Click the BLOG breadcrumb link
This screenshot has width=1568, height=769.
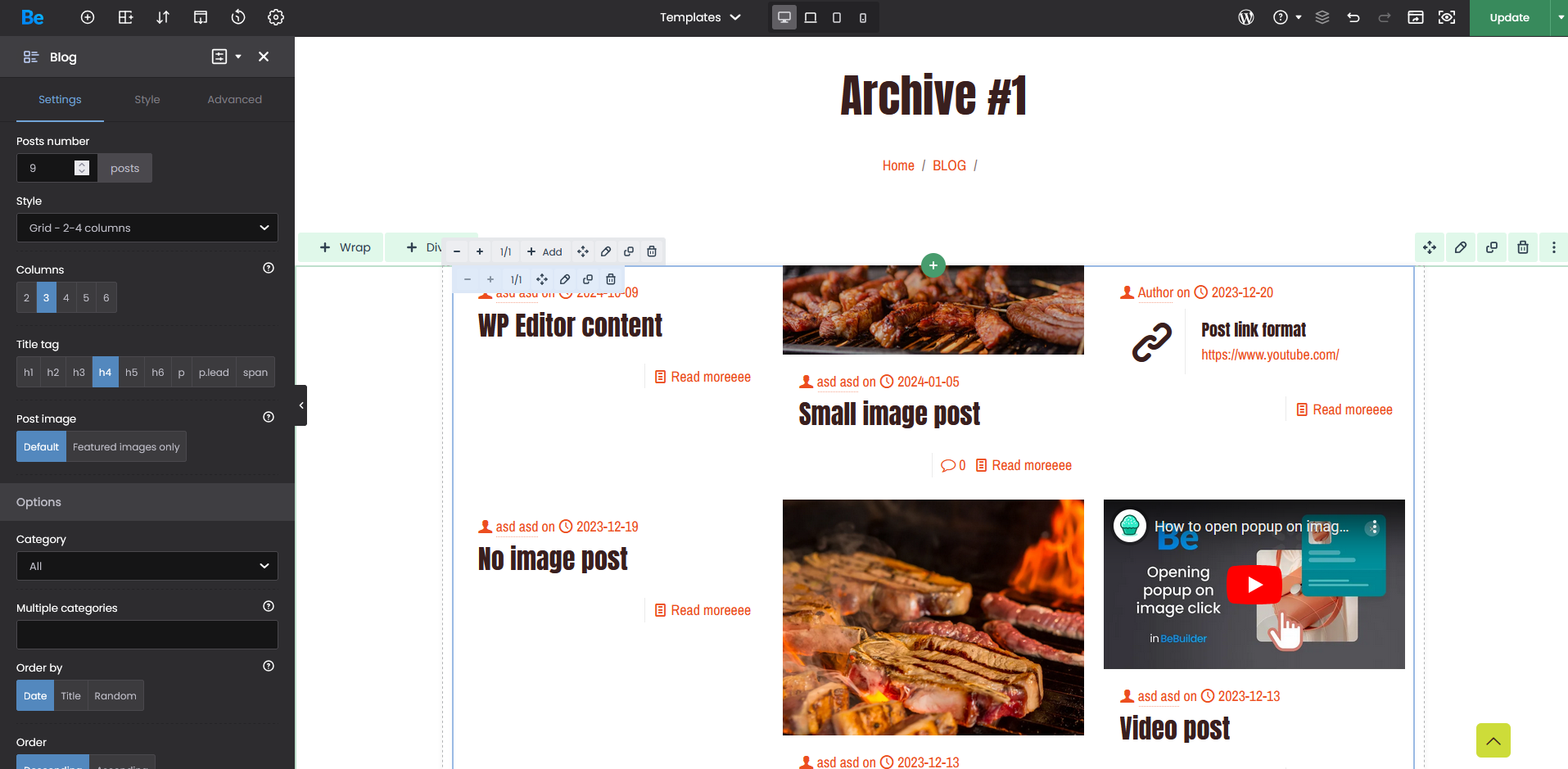949,165
